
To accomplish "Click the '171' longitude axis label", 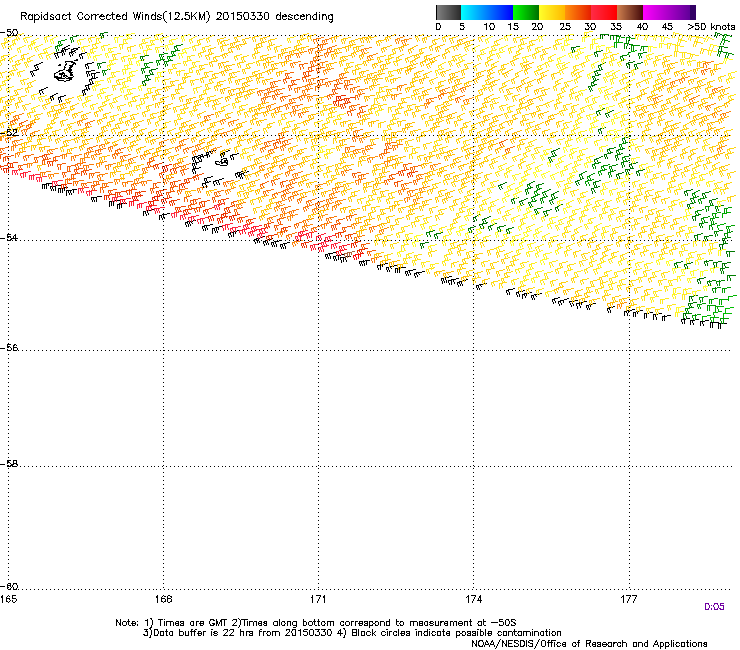I will [x=318, y=599].
